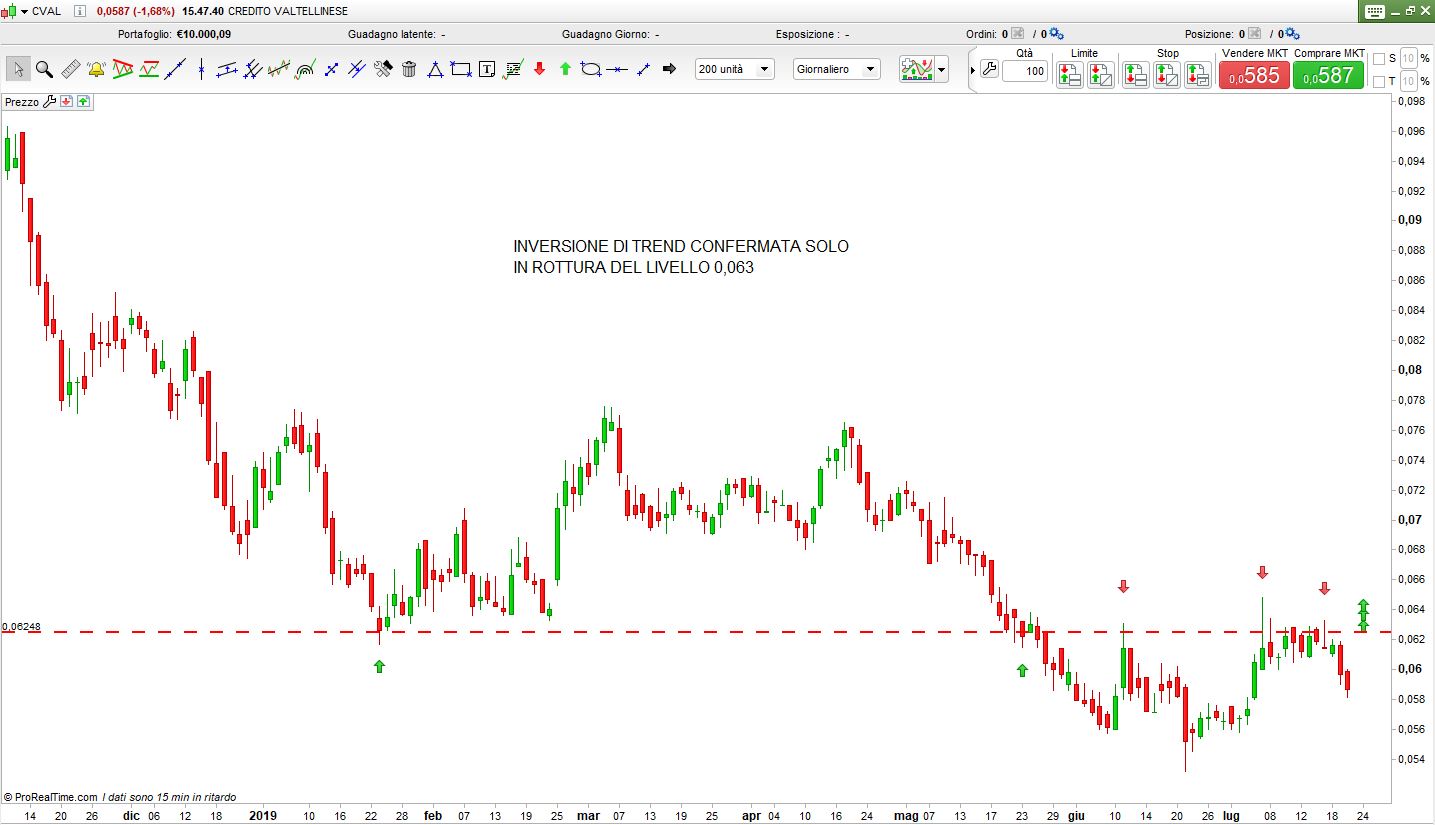Click the Vendere MKT 0,0585 button
This screenshot has width=1435, height=825.
click(1253, 75)
